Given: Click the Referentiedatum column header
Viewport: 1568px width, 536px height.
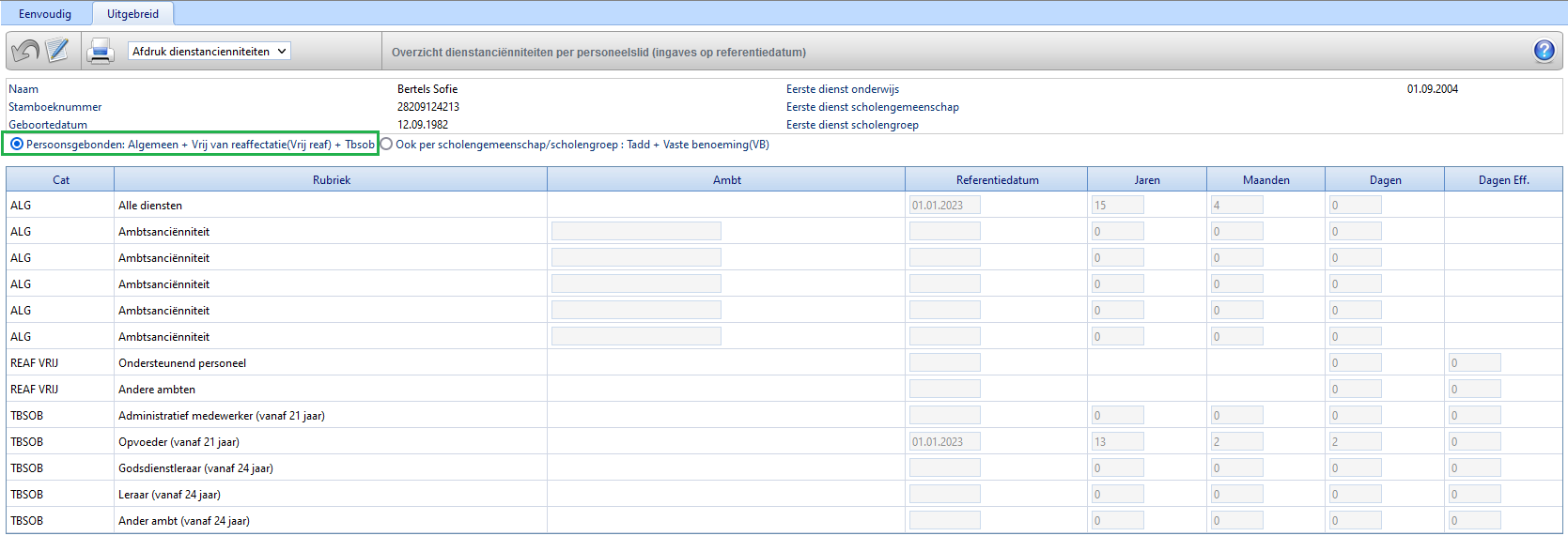Looking at the screenshot, I should (x=997, y=179).
